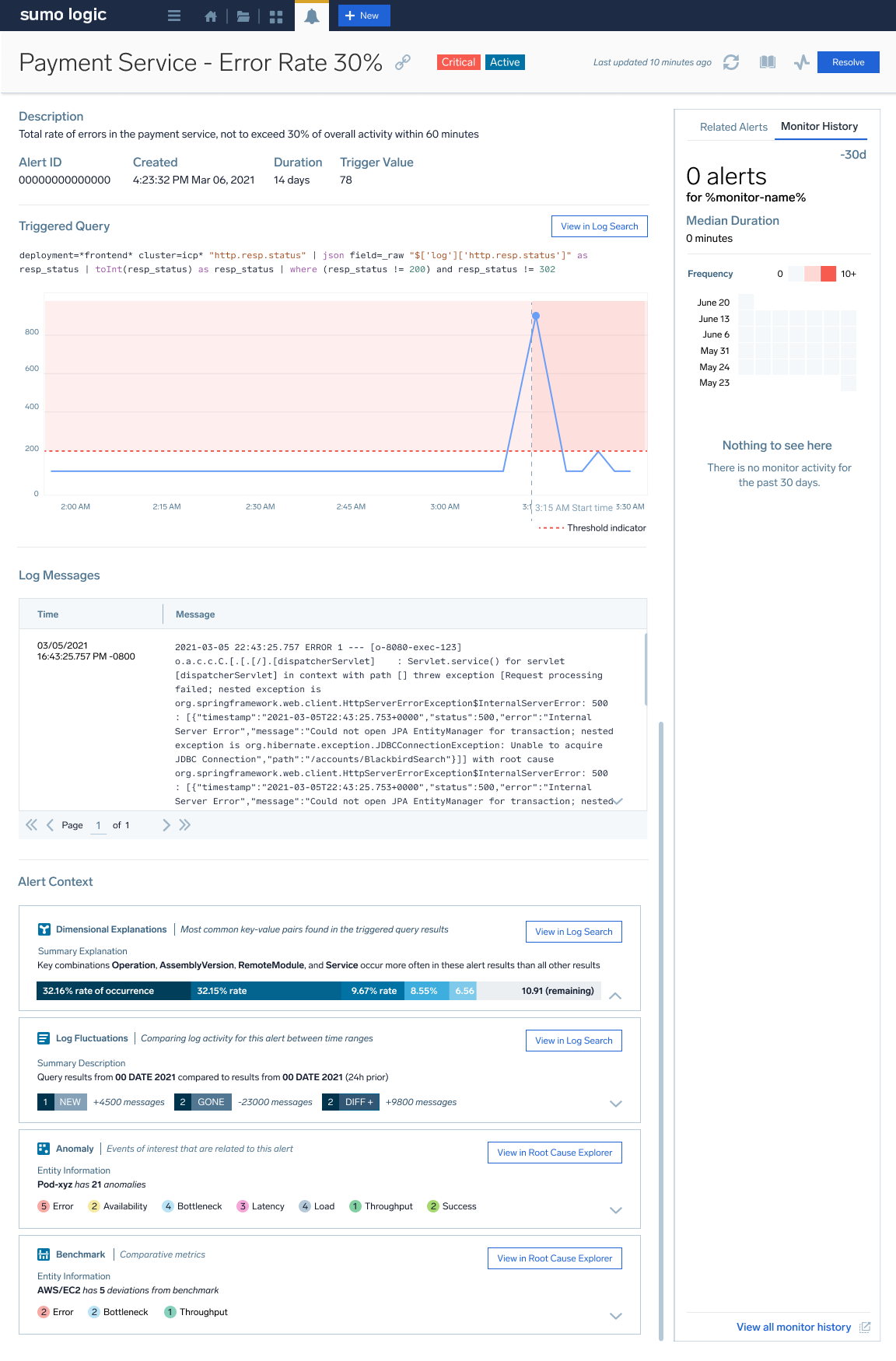
Task: Click the Message column header
Action: point(195,614)
